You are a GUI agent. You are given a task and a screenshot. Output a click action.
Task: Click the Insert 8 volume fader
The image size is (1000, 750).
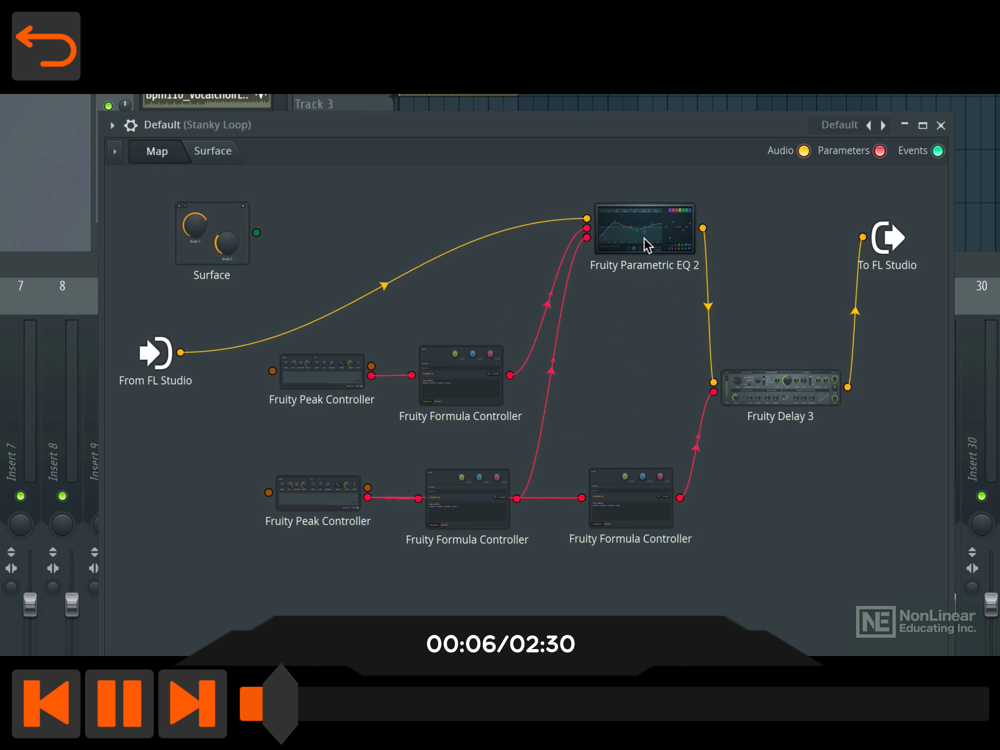coord(71,604)
